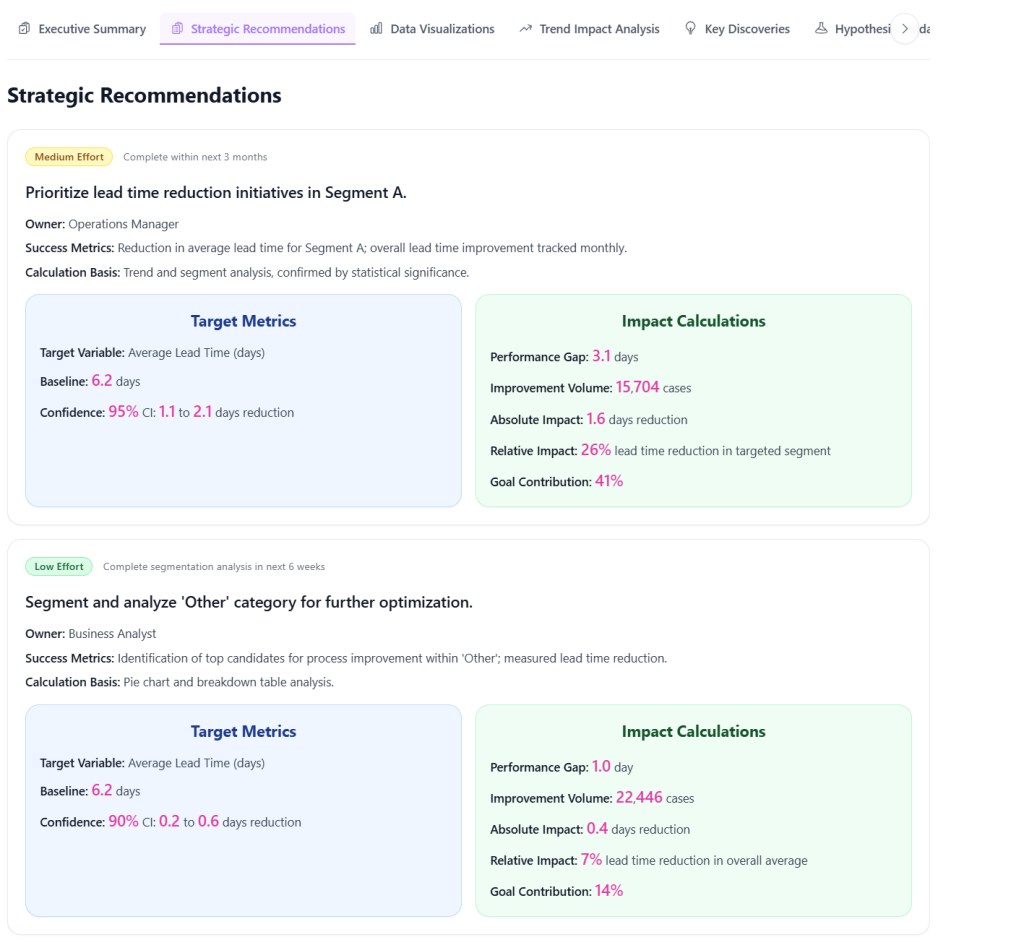Click 'Complete segmentation analysis in next 6 weeks'
Screen dimensions: 1024x945
coord(214,566)
